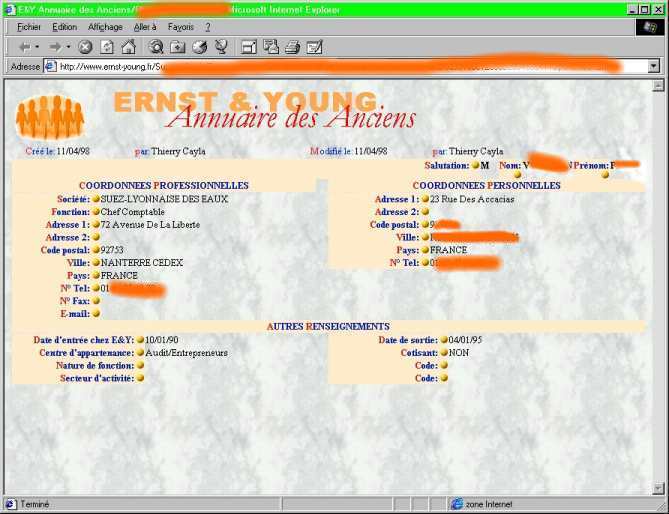Screen dimensions: 669x514
Task: Refresh the current page
Action: (106, 47)
